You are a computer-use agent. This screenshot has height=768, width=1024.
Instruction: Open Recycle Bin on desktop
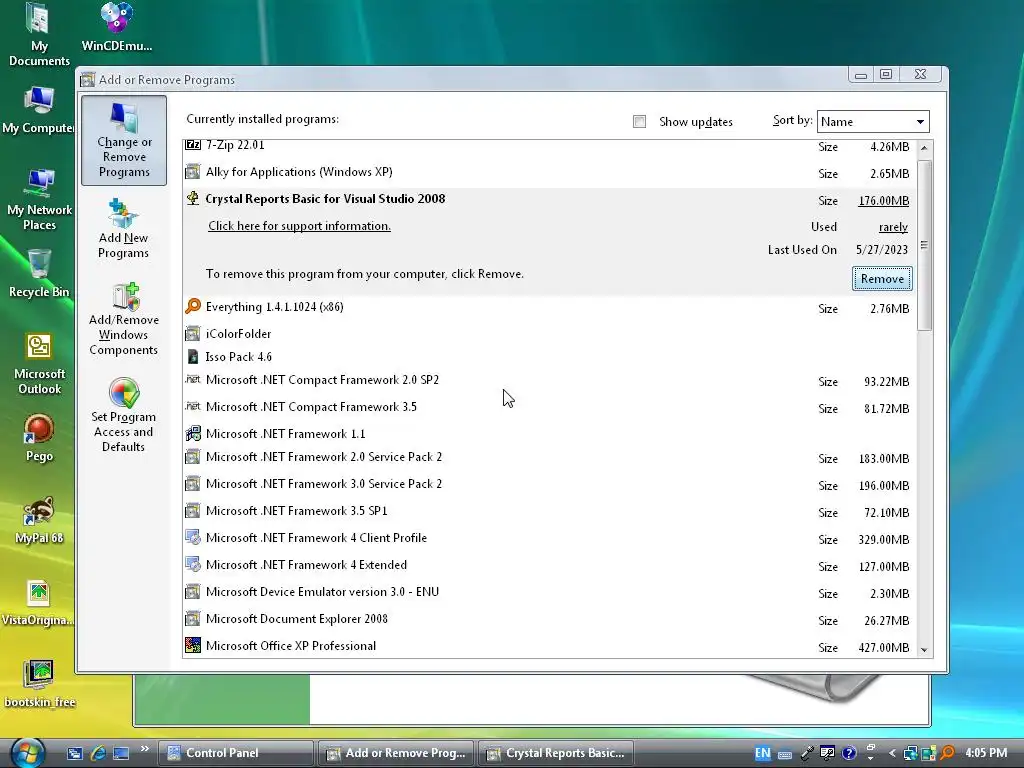point(39,274)
